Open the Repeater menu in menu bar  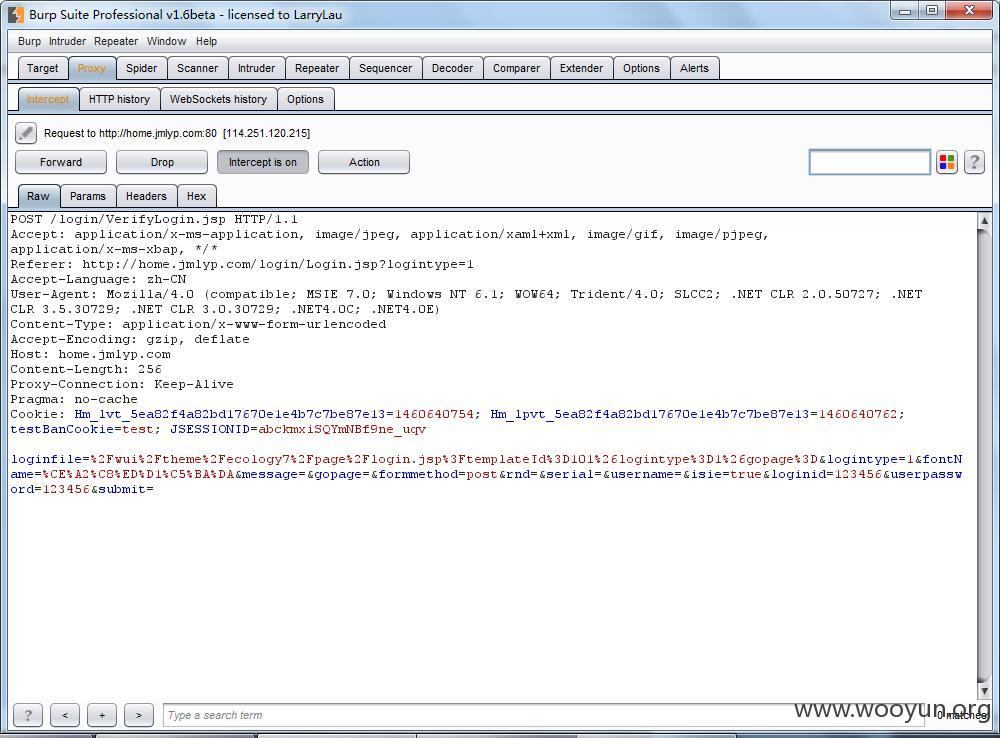tap(116, 41)
